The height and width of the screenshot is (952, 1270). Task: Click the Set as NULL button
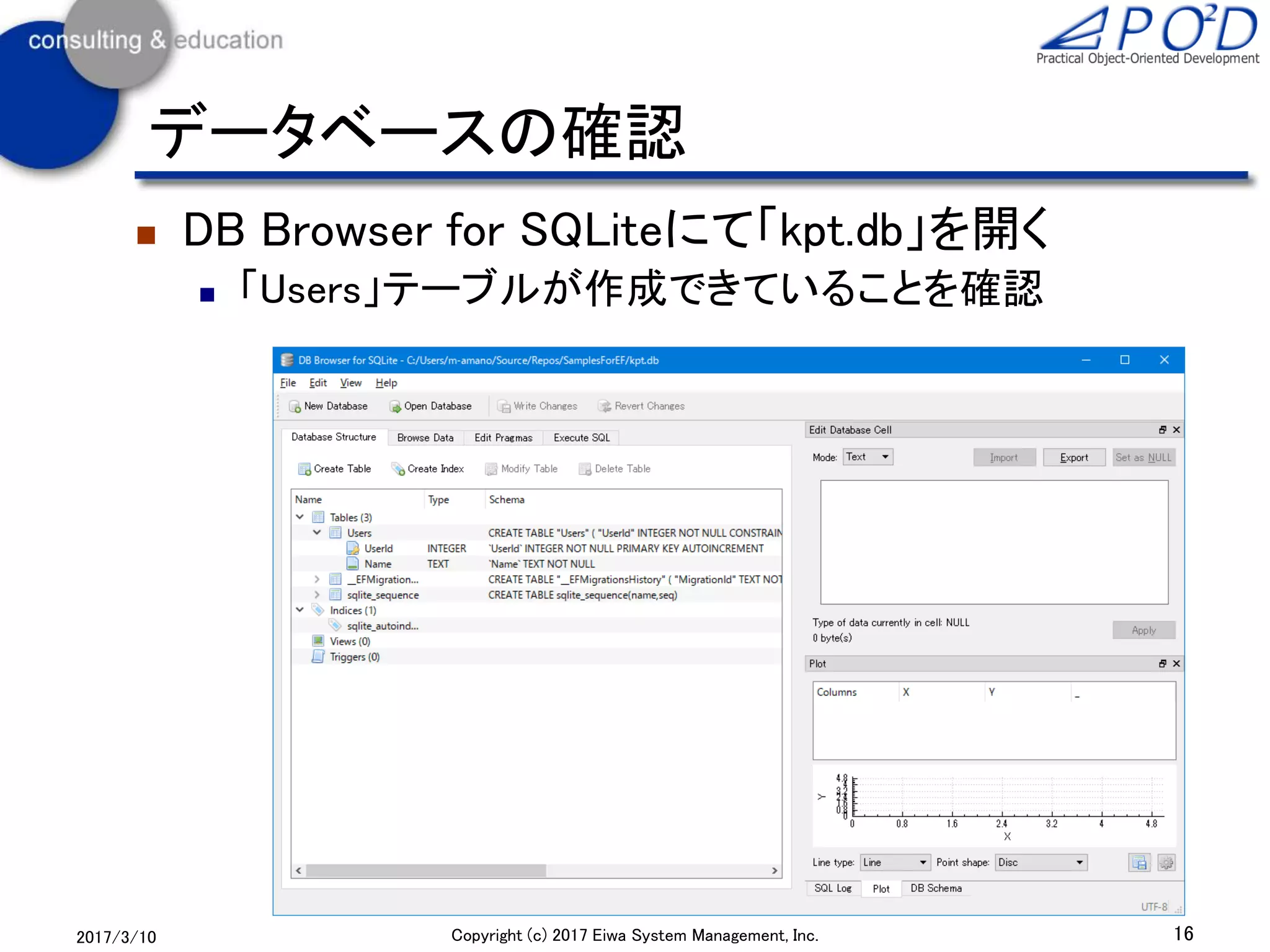(x=1143, y=457)
